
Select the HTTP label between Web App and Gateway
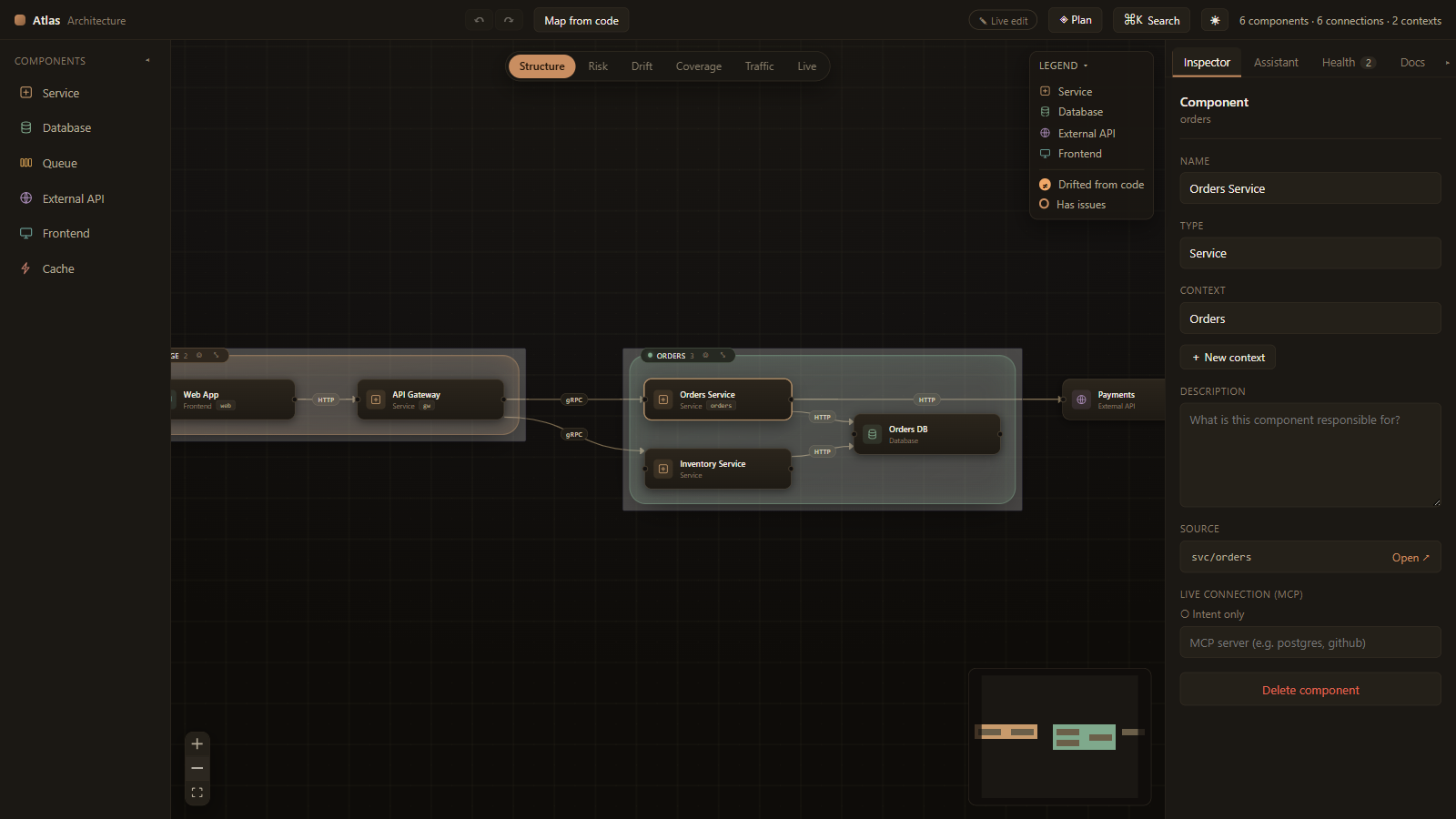click(x=326, y=399)
